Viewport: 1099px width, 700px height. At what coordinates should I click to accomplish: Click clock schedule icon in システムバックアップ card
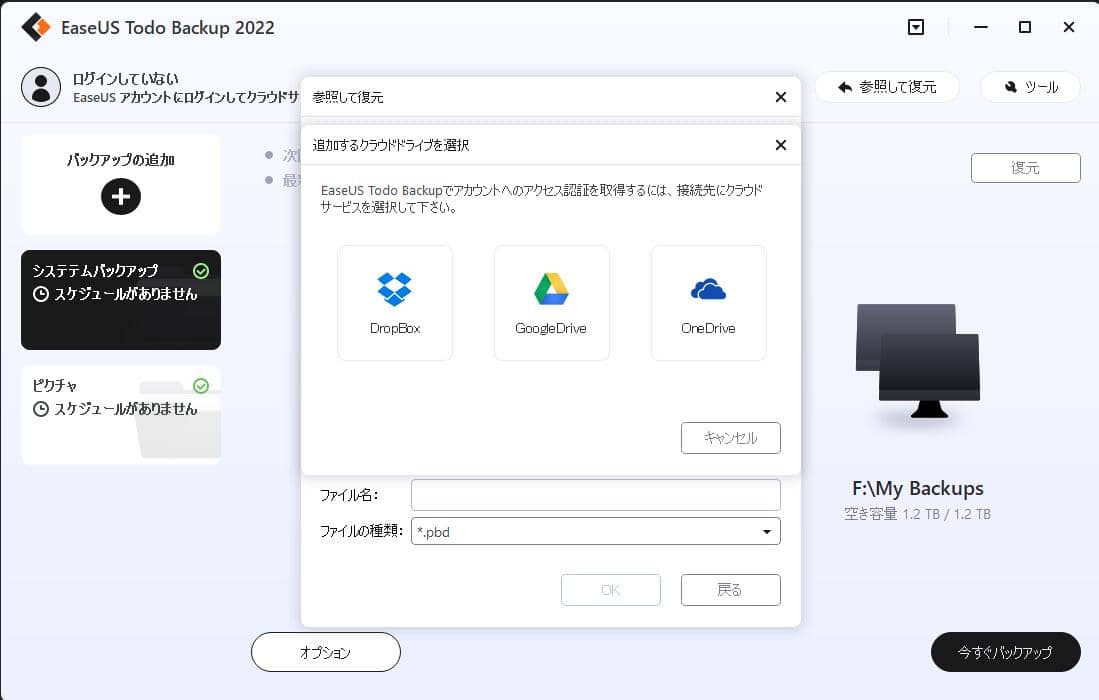tap(41, 294)
